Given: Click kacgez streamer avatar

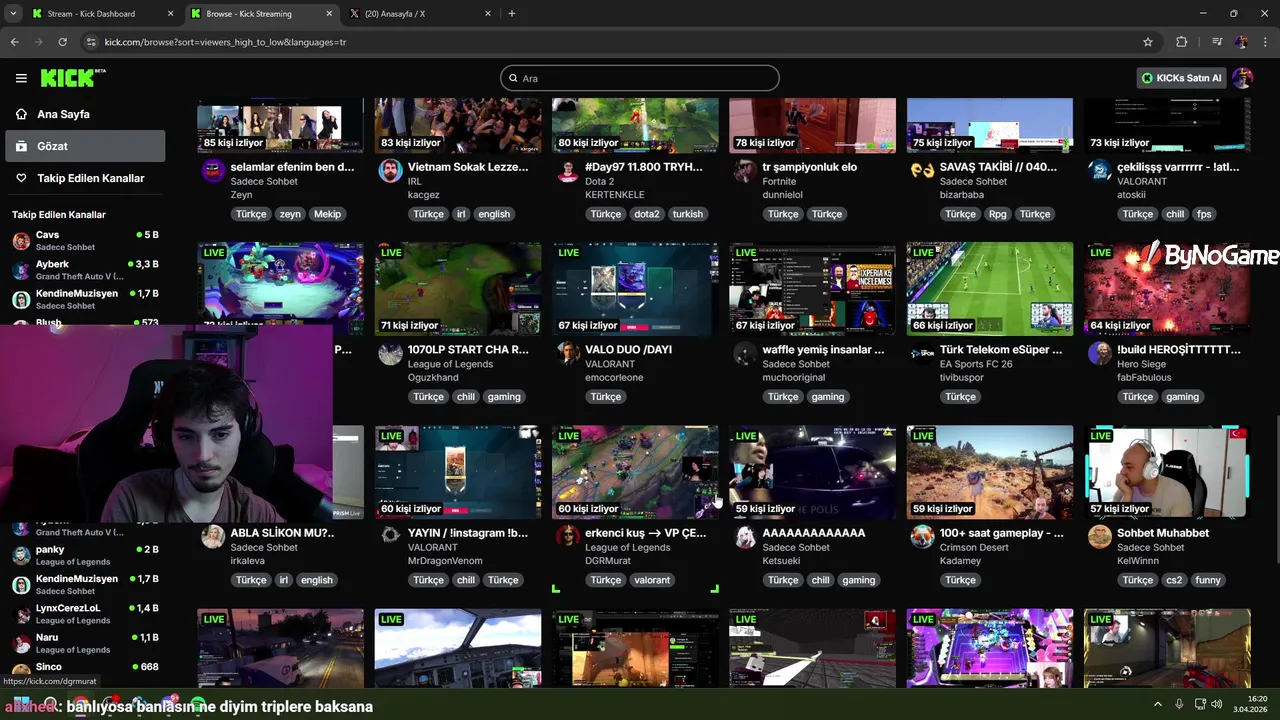Looking at the screenshot, I should click(390, 170).
